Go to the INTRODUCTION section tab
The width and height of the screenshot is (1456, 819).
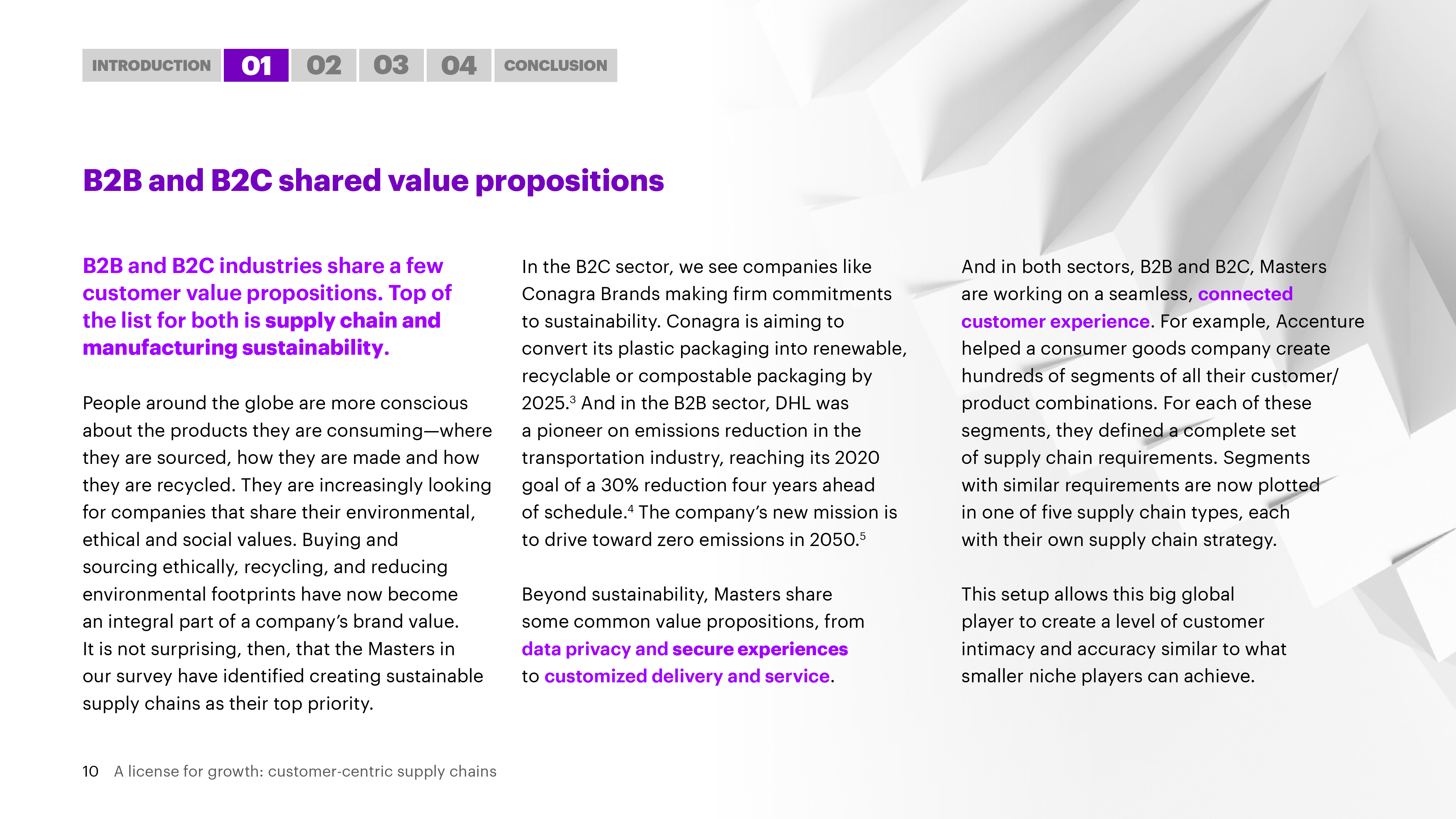(x=151, y=65)
